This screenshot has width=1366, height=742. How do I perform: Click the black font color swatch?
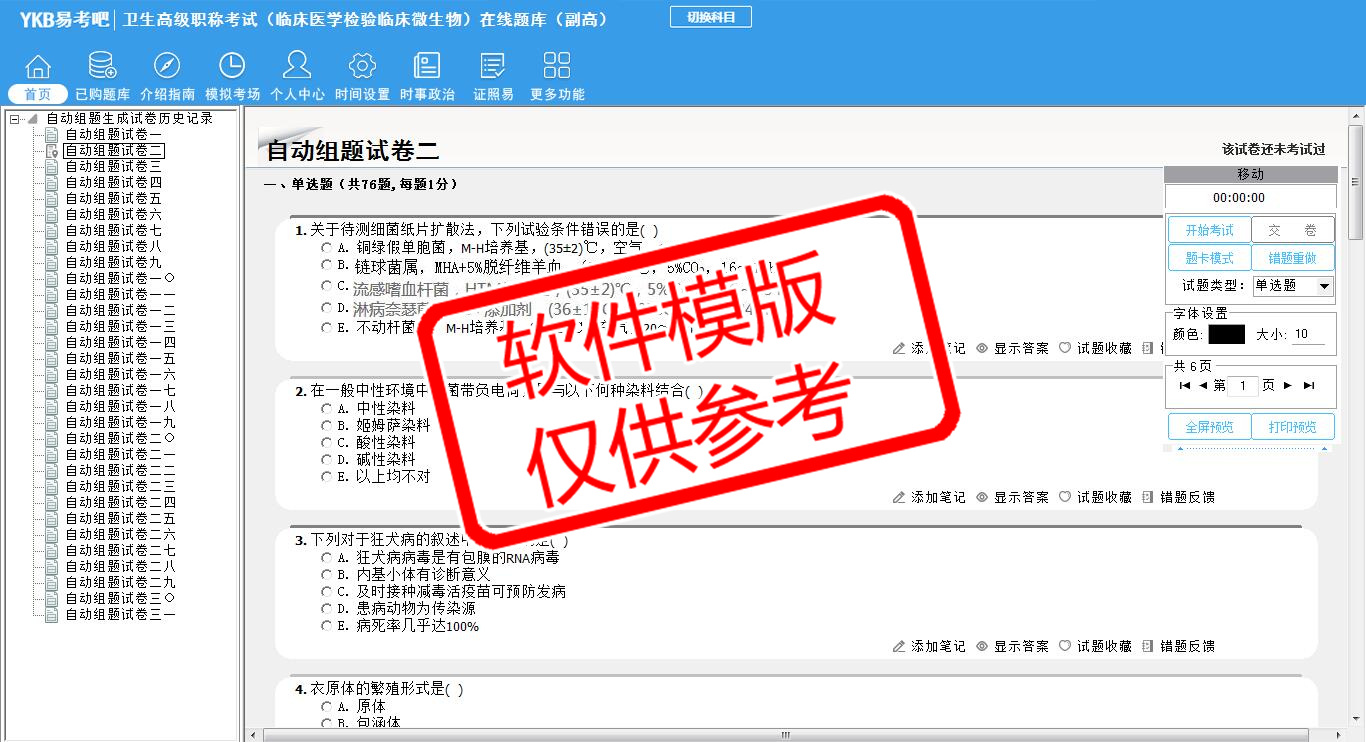(x=1226, y=335)
